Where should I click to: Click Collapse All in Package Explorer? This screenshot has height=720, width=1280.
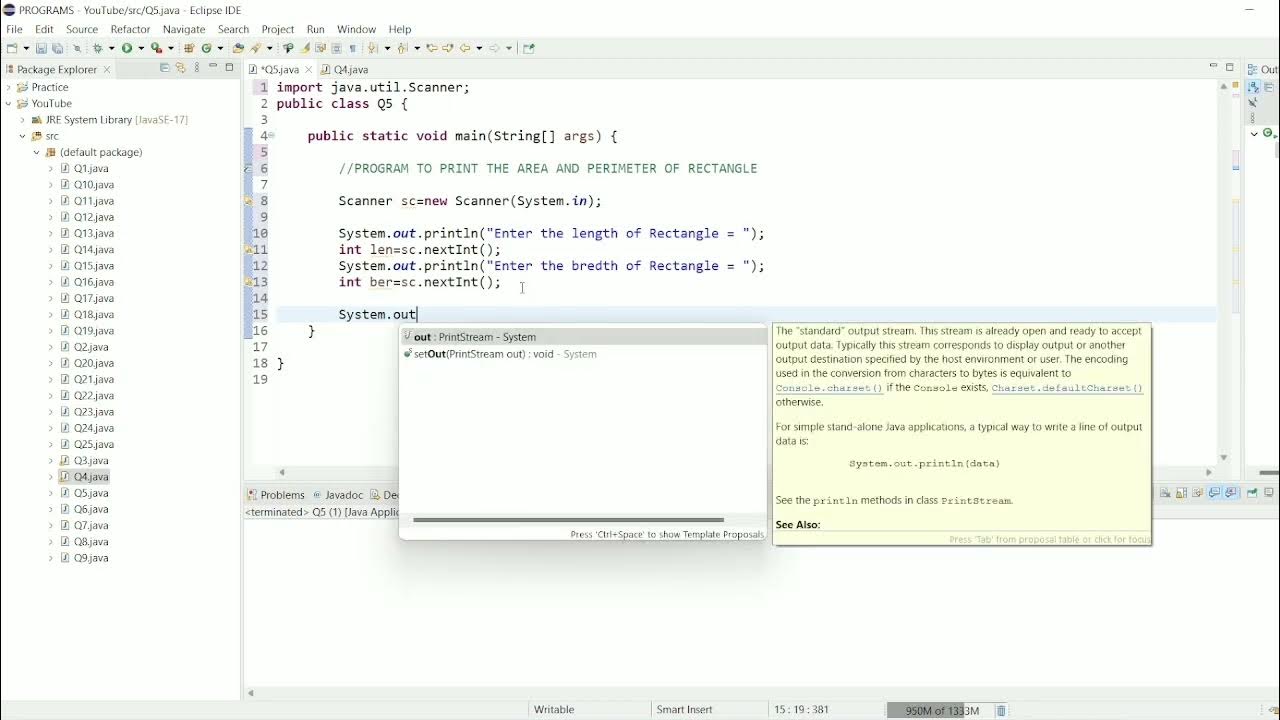pyautogui.click(x=165, y=68)
